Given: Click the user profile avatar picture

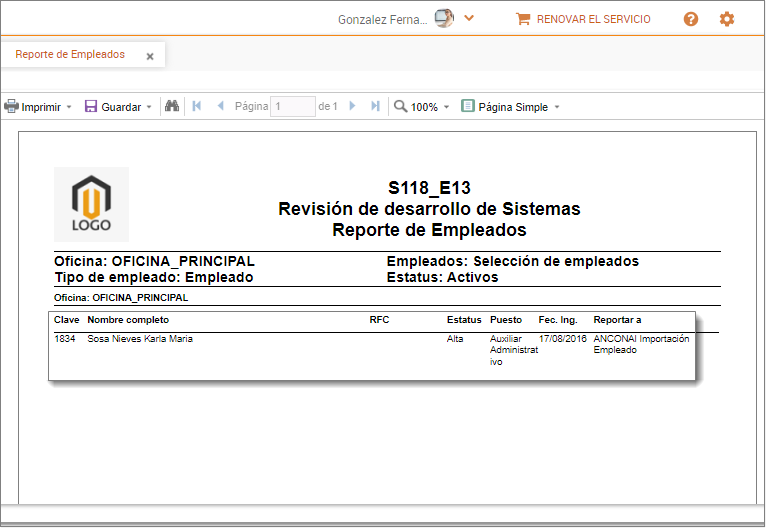Looking at the screenshot, I should (444, 18).
